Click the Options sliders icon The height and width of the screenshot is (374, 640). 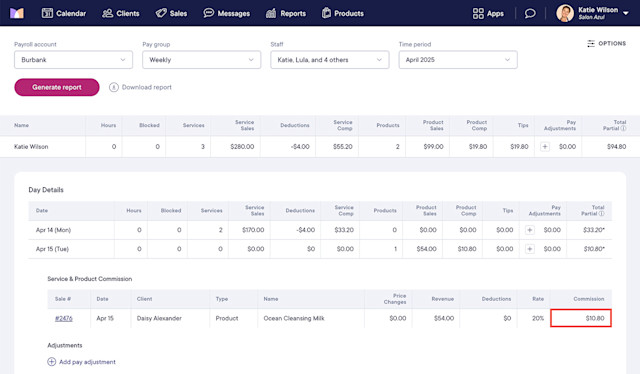[591, 43]
